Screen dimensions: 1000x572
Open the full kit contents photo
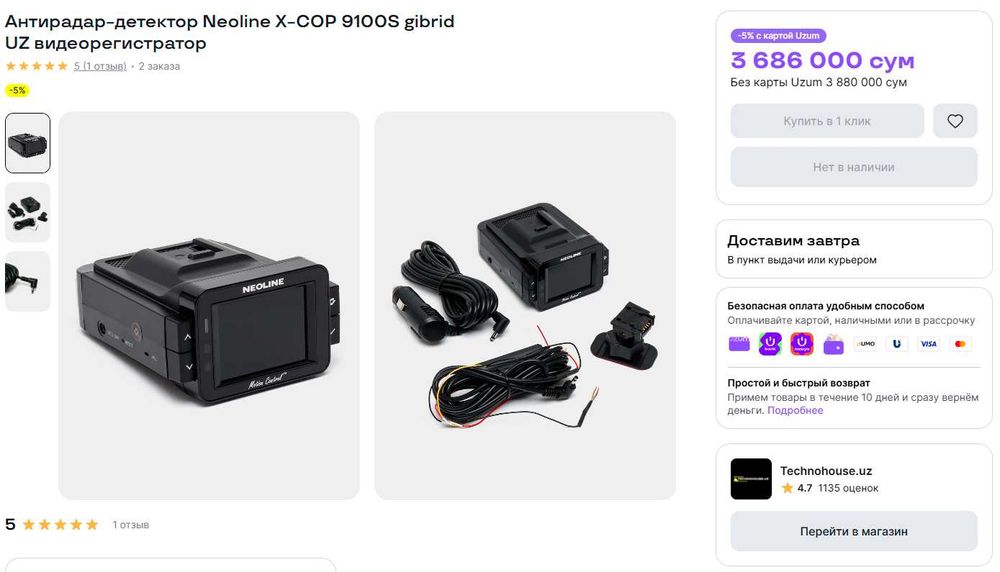pos(525,305)
